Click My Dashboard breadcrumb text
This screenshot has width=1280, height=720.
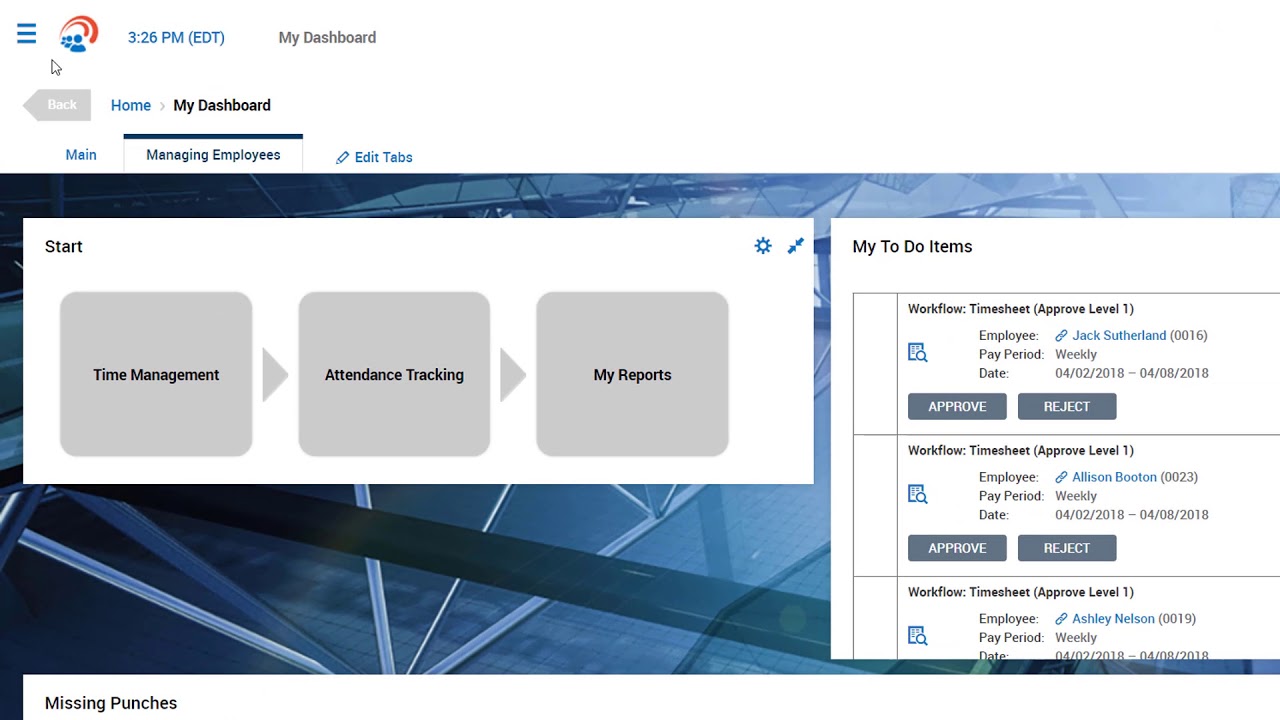pos(222,105)
